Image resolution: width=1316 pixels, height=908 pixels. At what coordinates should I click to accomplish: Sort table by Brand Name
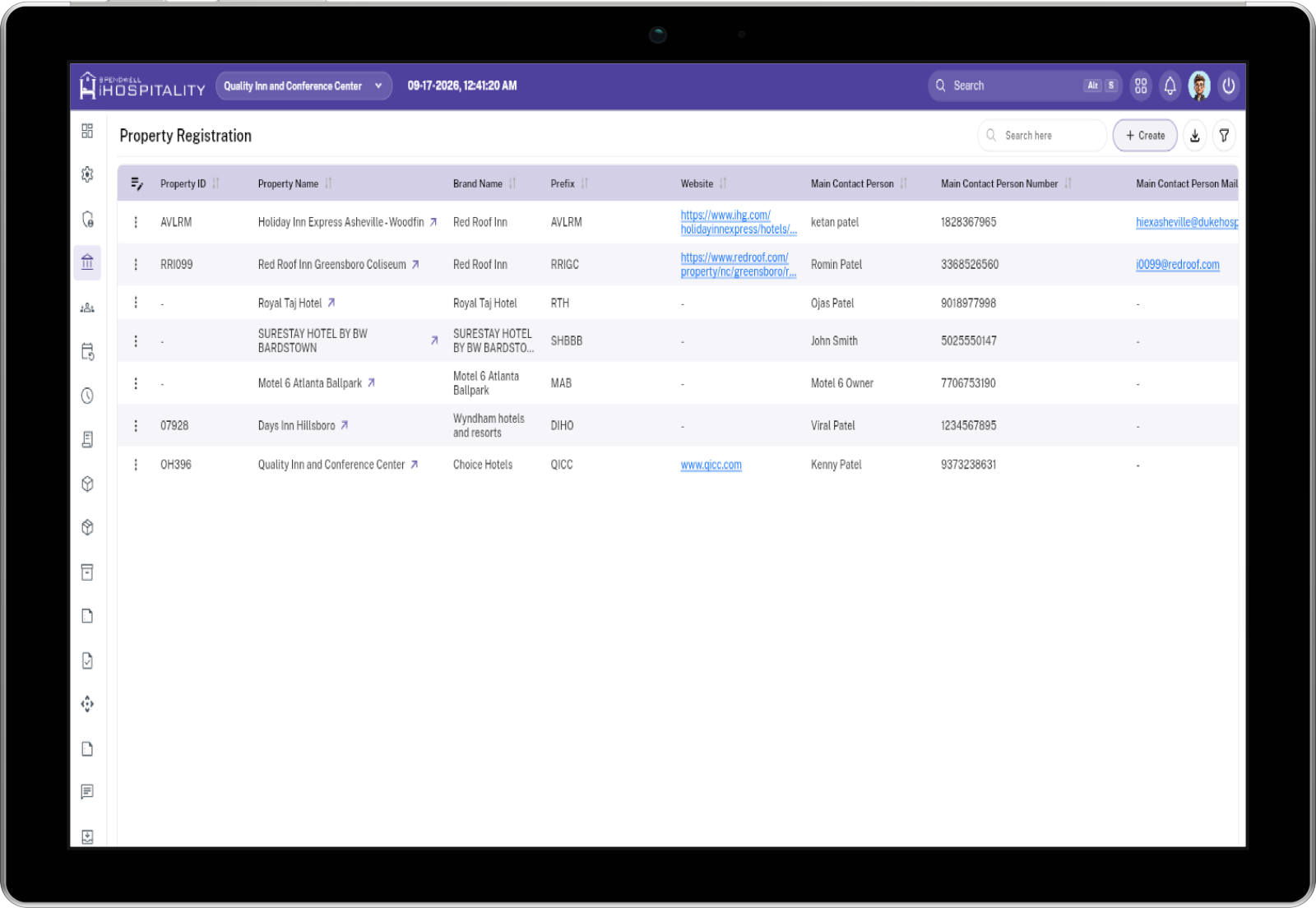512,183
